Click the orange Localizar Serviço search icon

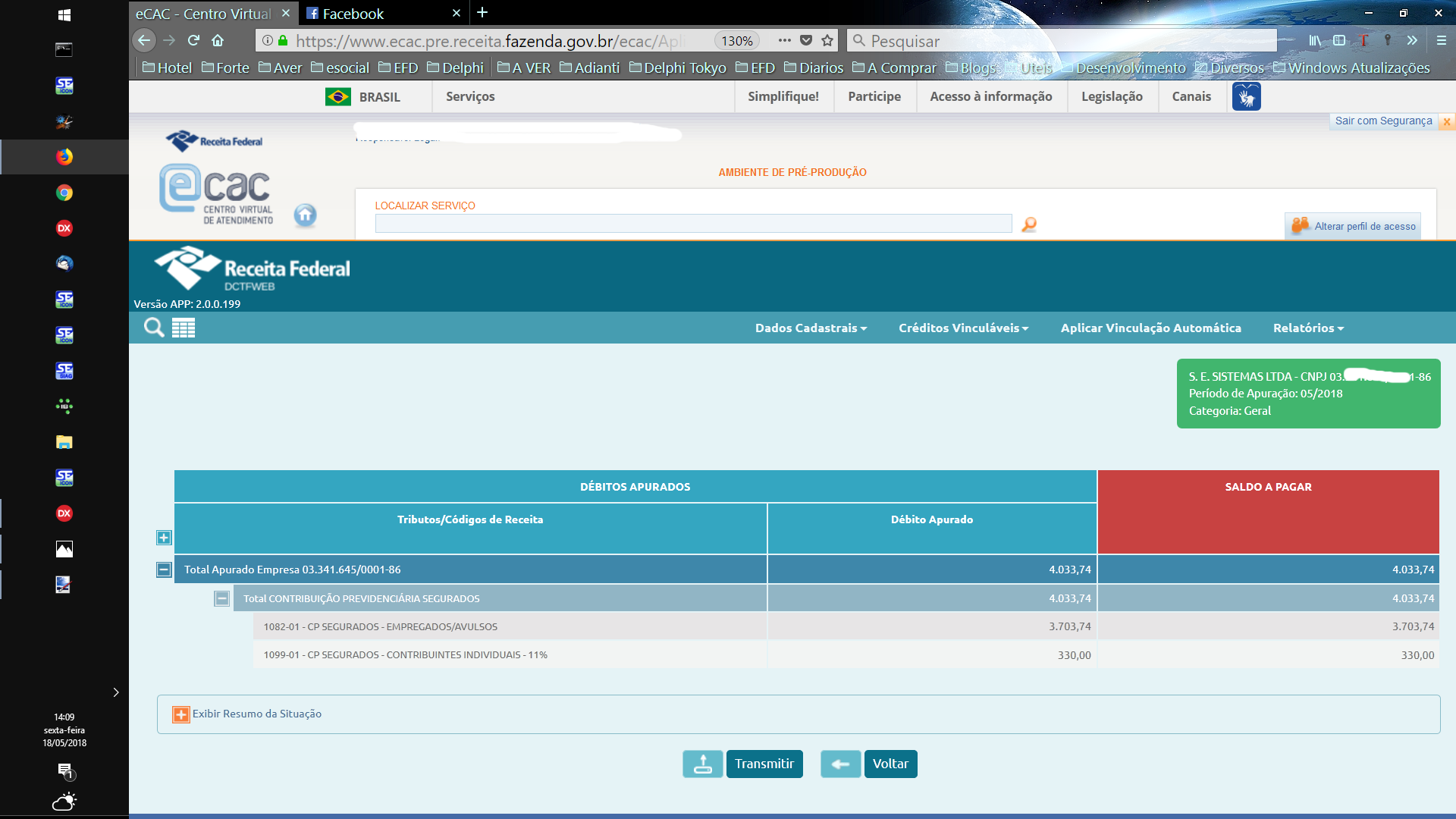click(x=1029, y=224)
